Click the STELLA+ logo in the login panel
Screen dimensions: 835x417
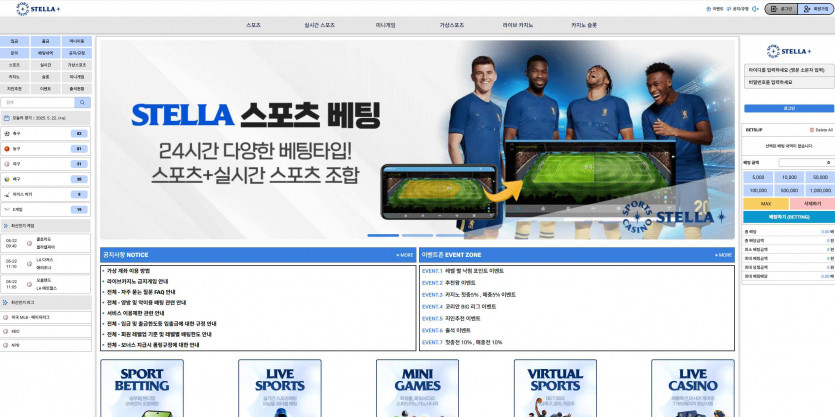click(789, 51)
